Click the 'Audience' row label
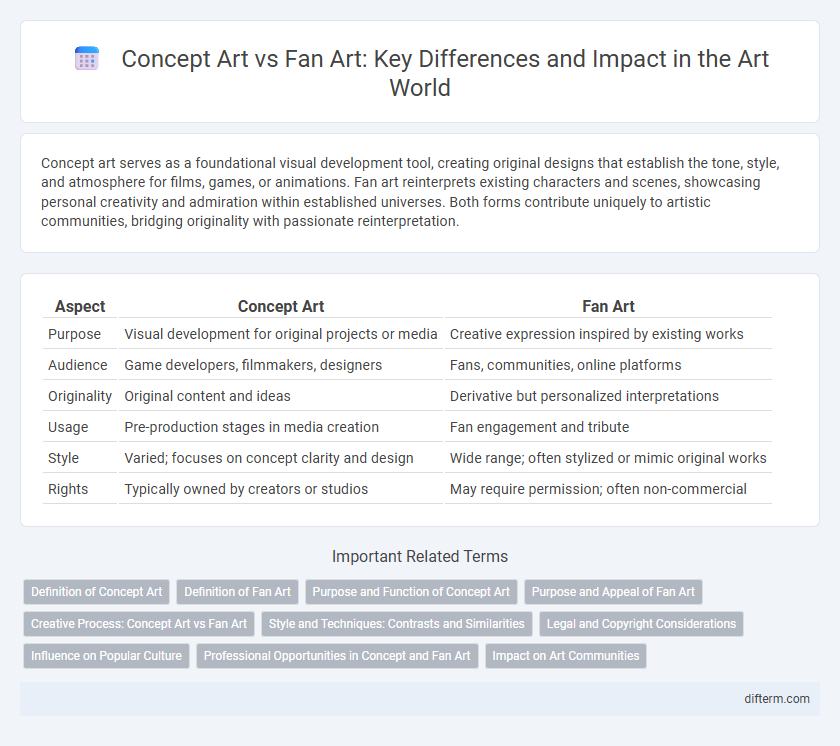 pyautogui.click(x=77, y=365)
